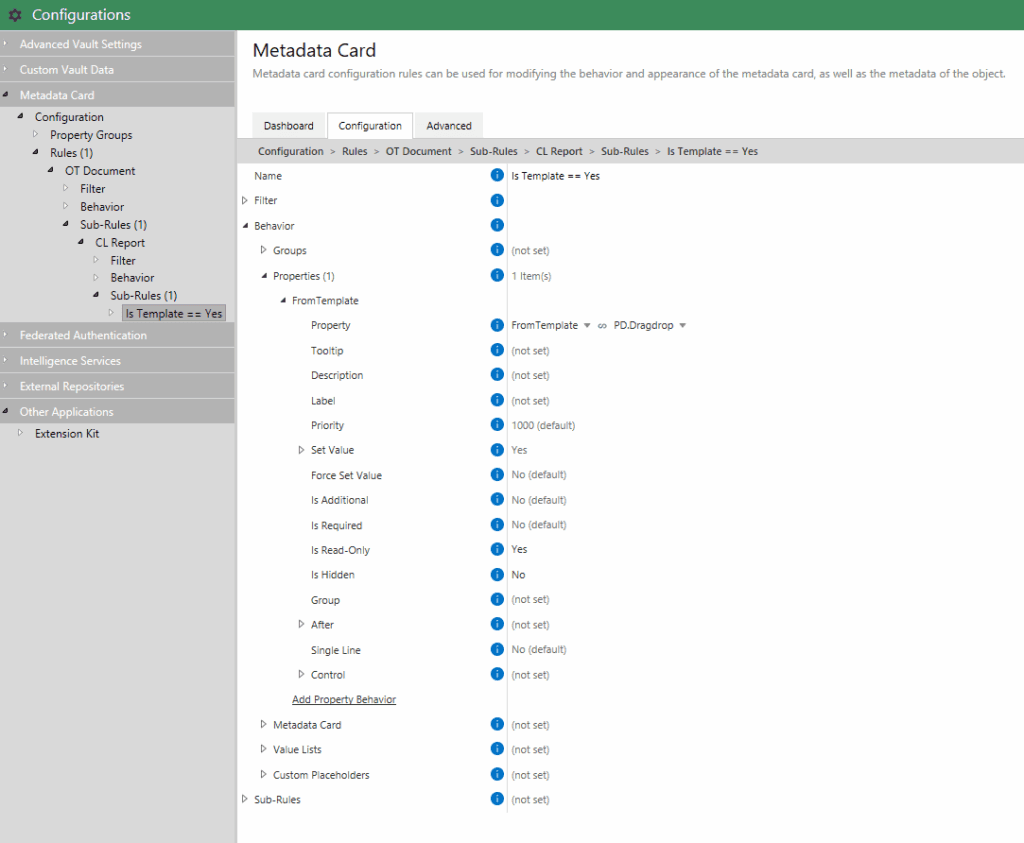Click the info icon next to Name
The height and width of the screenshot is (843, 1024).
tap(497, 176)
